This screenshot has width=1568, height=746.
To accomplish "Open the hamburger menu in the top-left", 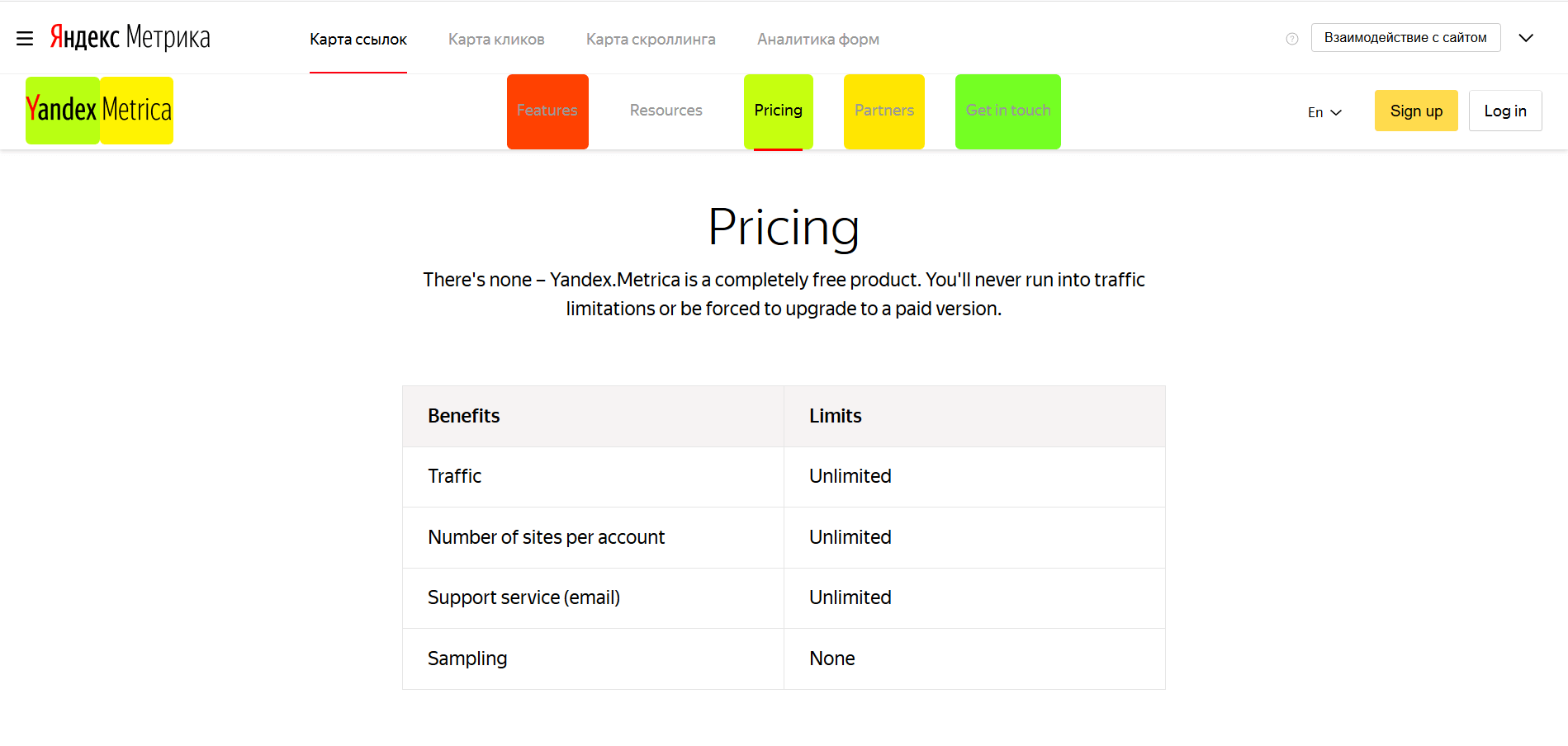I will 25,39.
